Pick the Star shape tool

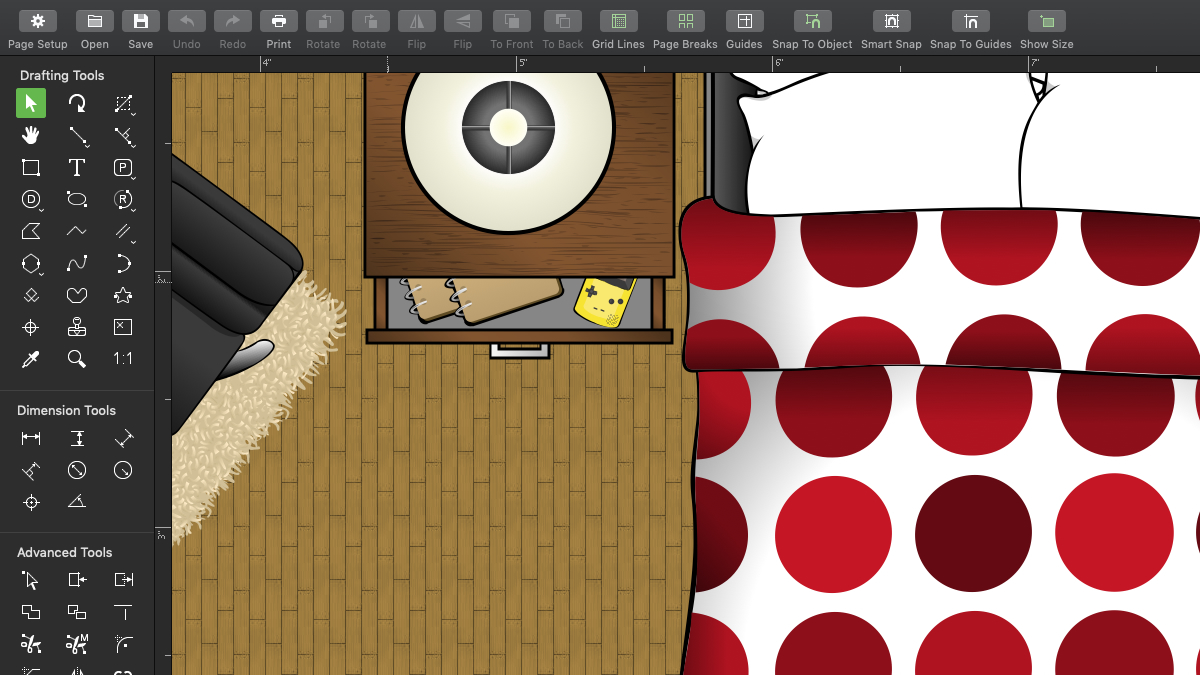coord(123,295)
